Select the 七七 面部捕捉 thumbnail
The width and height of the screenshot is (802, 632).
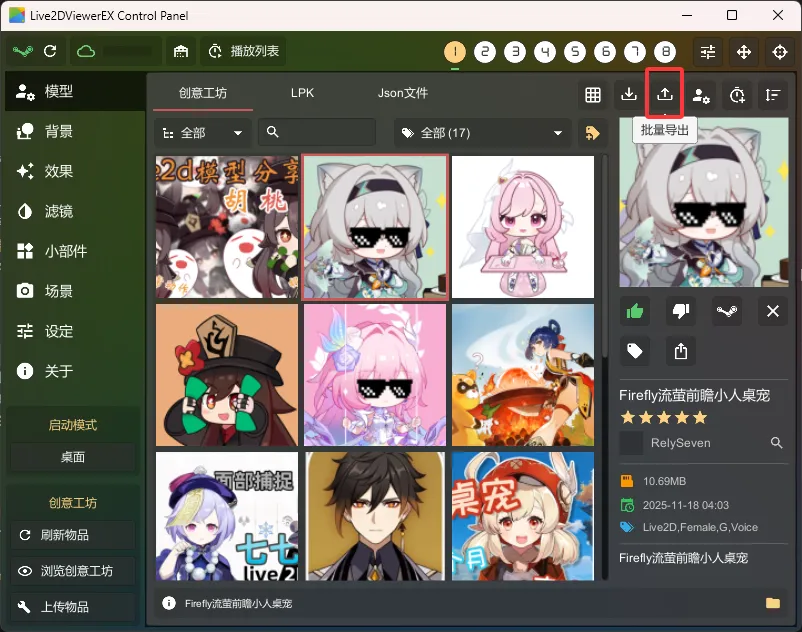(227, 516)
